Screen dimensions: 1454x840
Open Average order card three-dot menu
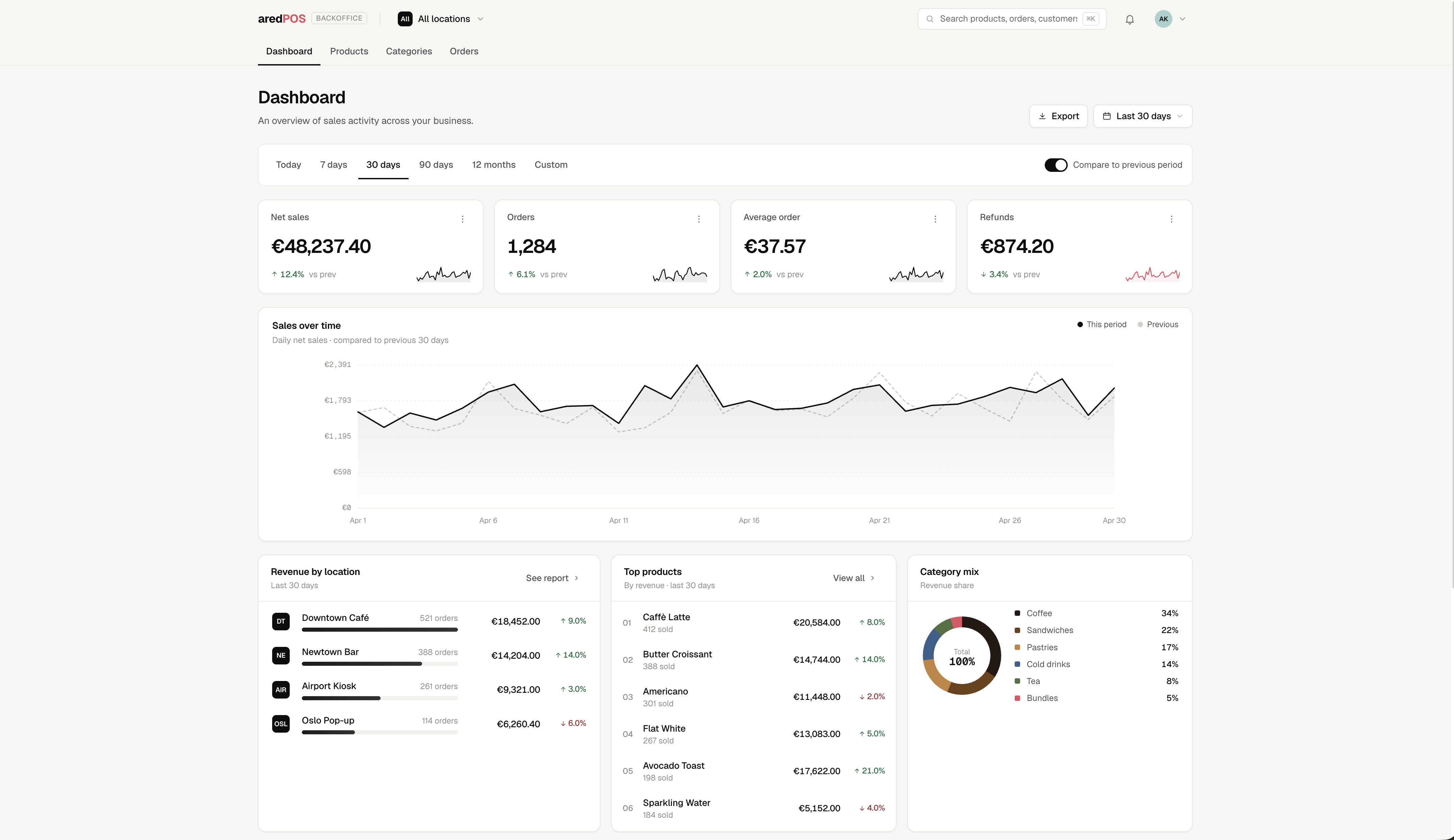tap(935, 219)
